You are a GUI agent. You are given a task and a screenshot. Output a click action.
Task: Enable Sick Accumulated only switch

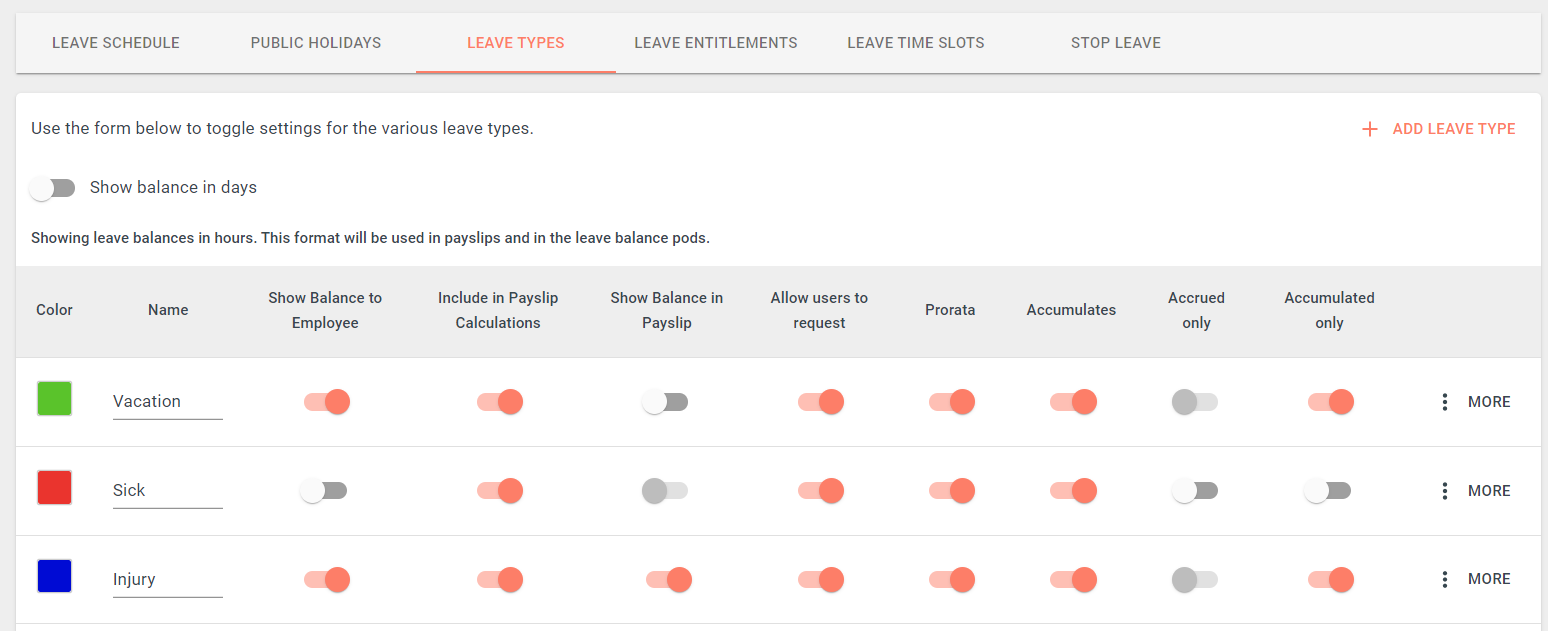[1328, 491]
